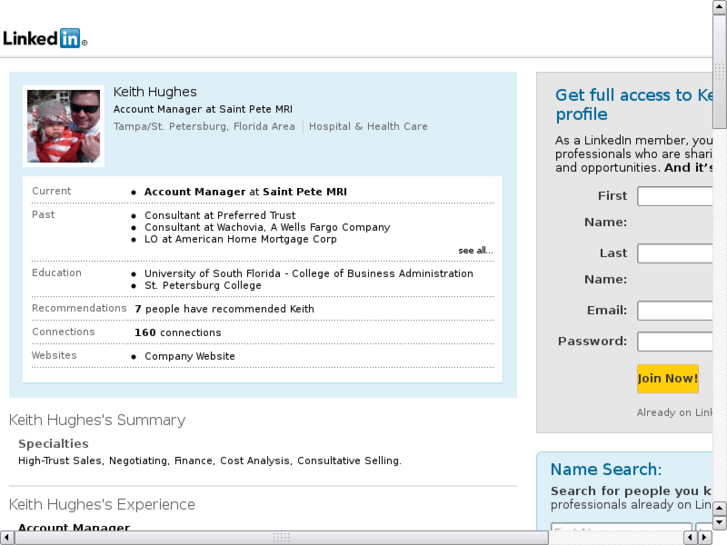727x545 pixels.
Task: Open 'Consultant at Wachovia, A Wells Fargo Company'
Action: click(267, 227)
